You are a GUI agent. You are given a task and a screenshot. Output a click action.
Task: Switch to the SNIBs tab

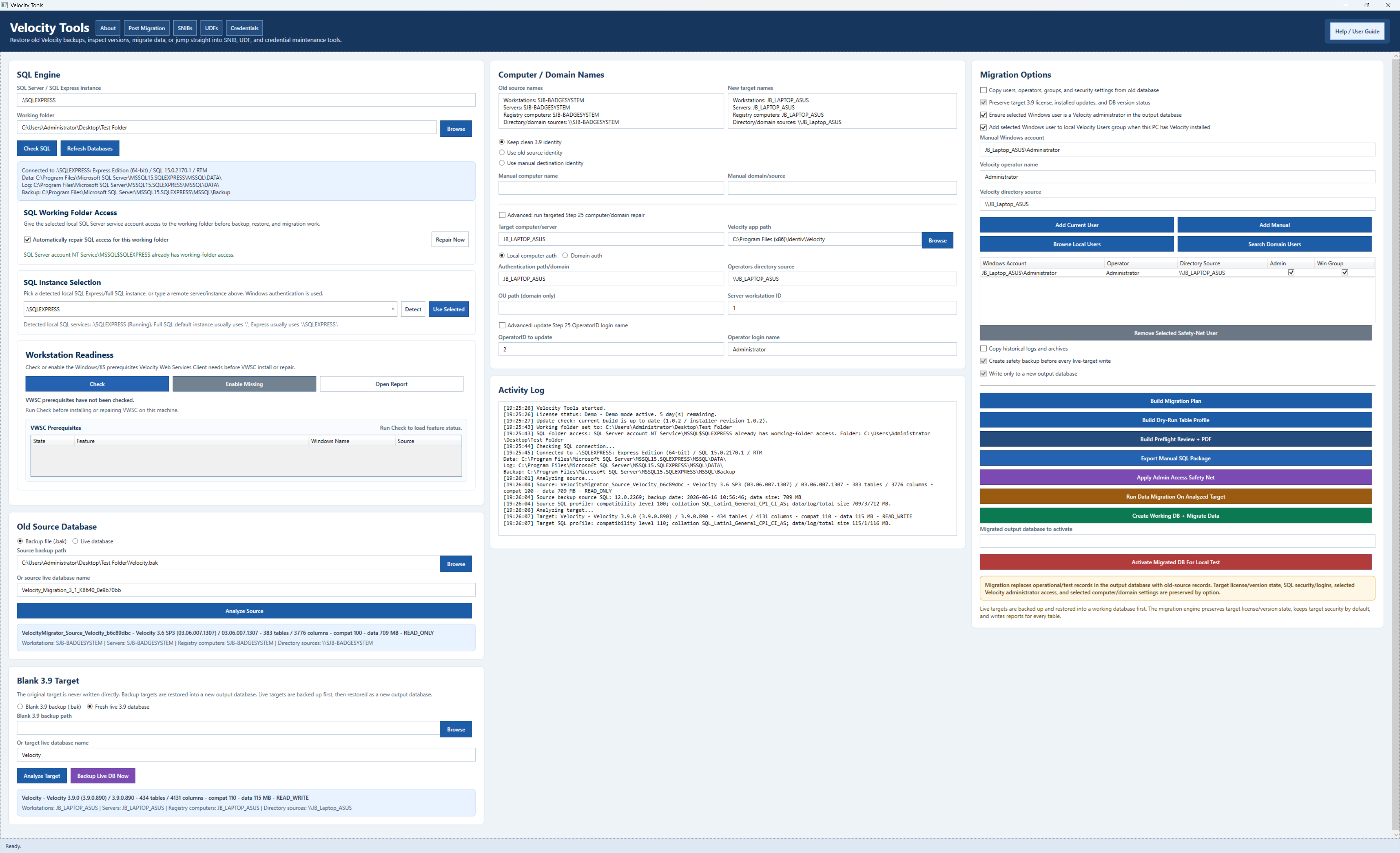click(184, 28)
